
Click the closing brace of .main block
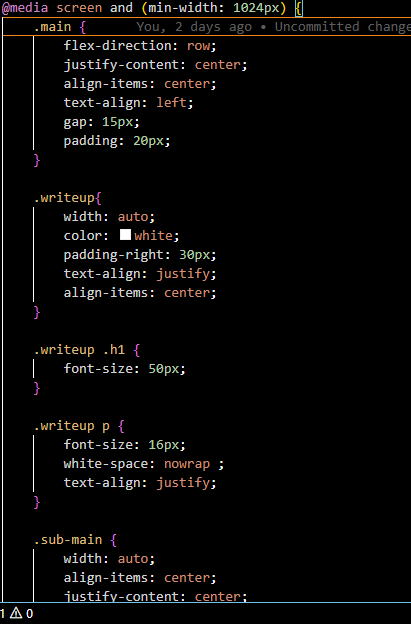37,160
